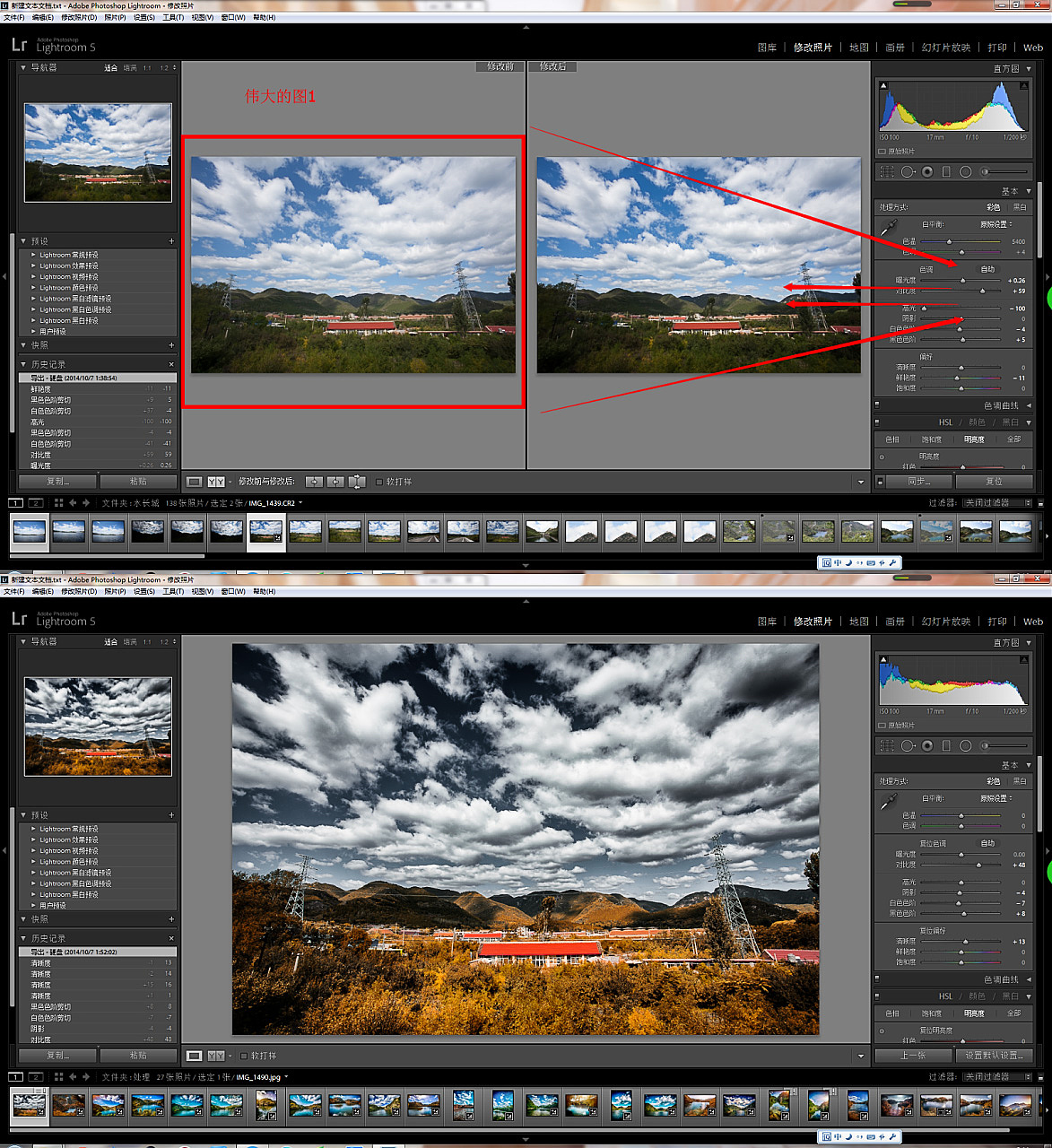The width and height of the screenshot is (1052, 1148).
Task: Click 自动 tone button in upper window
Action: point(987,269)
